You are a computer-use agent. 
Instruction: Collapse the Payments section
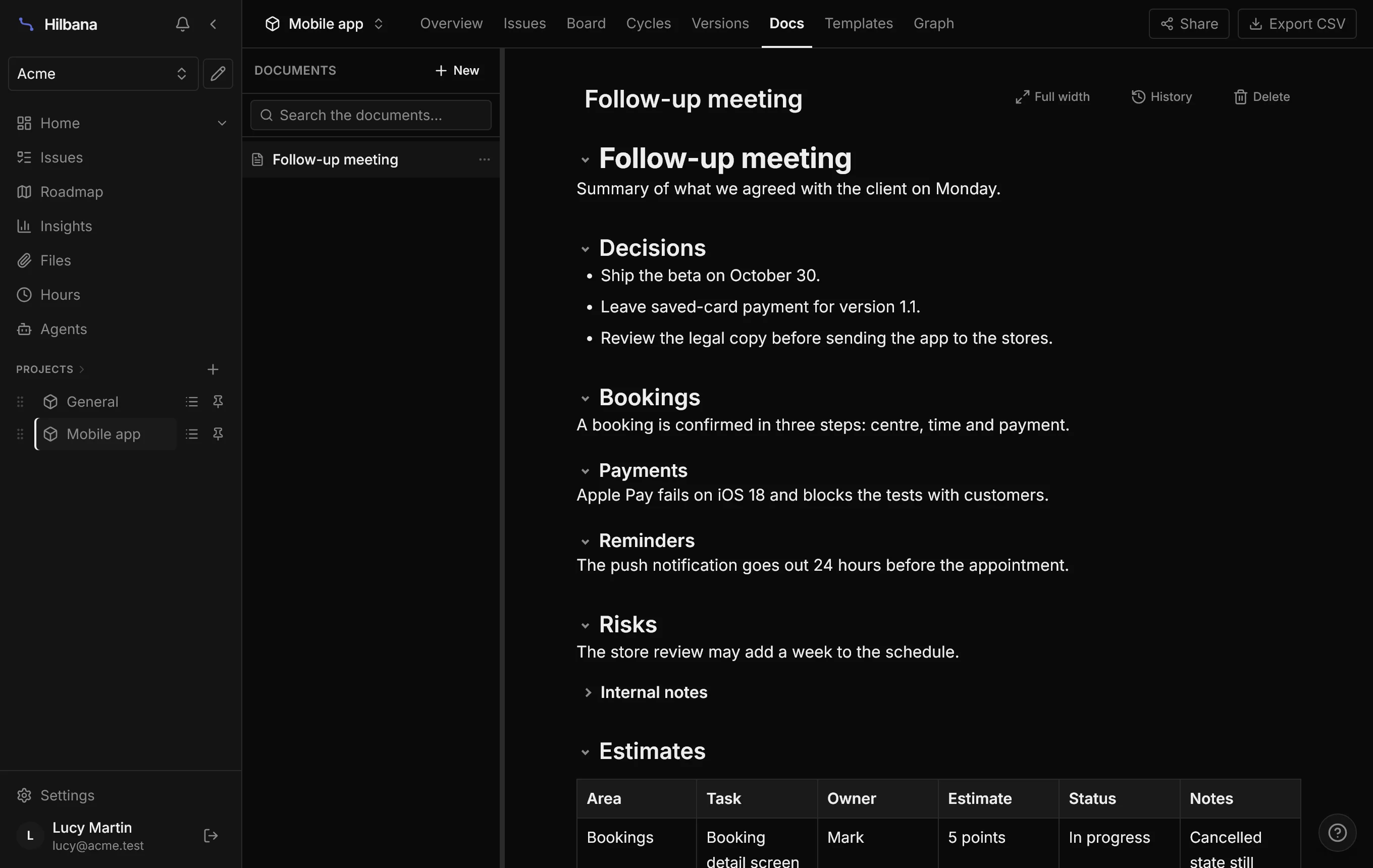tap(585, 471)
